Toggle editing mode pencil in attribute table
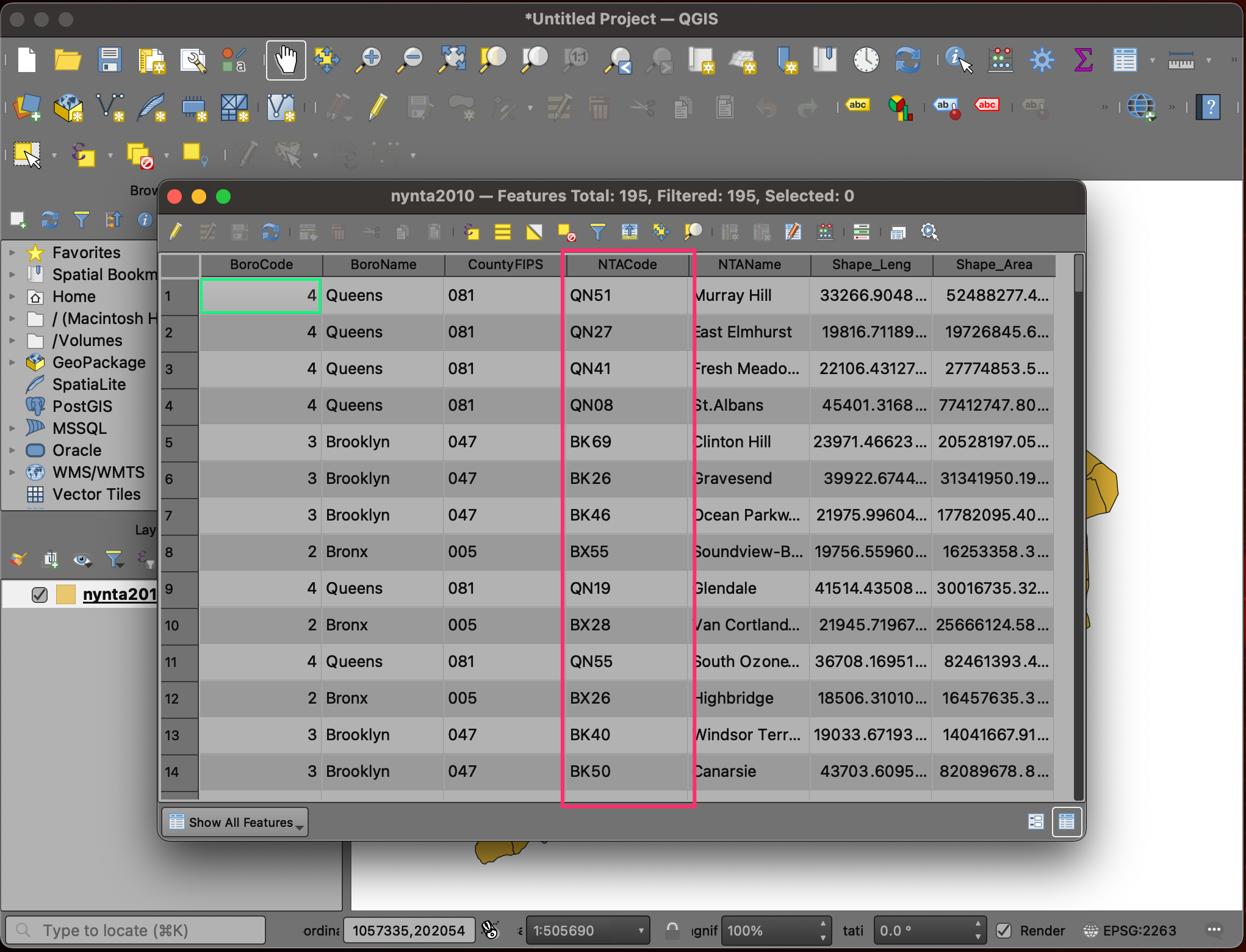 point(176,232)
